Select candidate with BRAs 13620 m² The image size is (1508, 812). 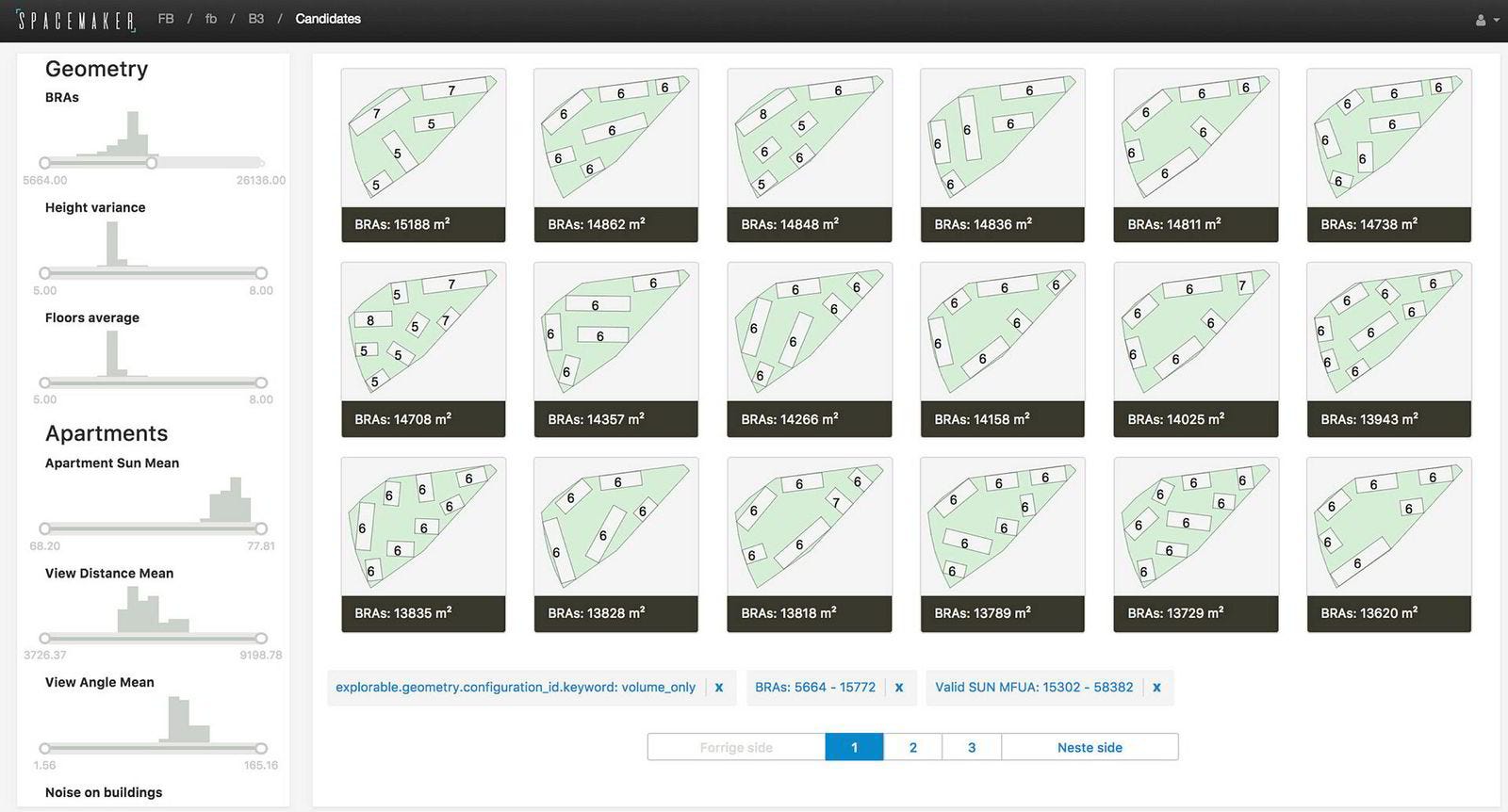(x=1389, y=544)
